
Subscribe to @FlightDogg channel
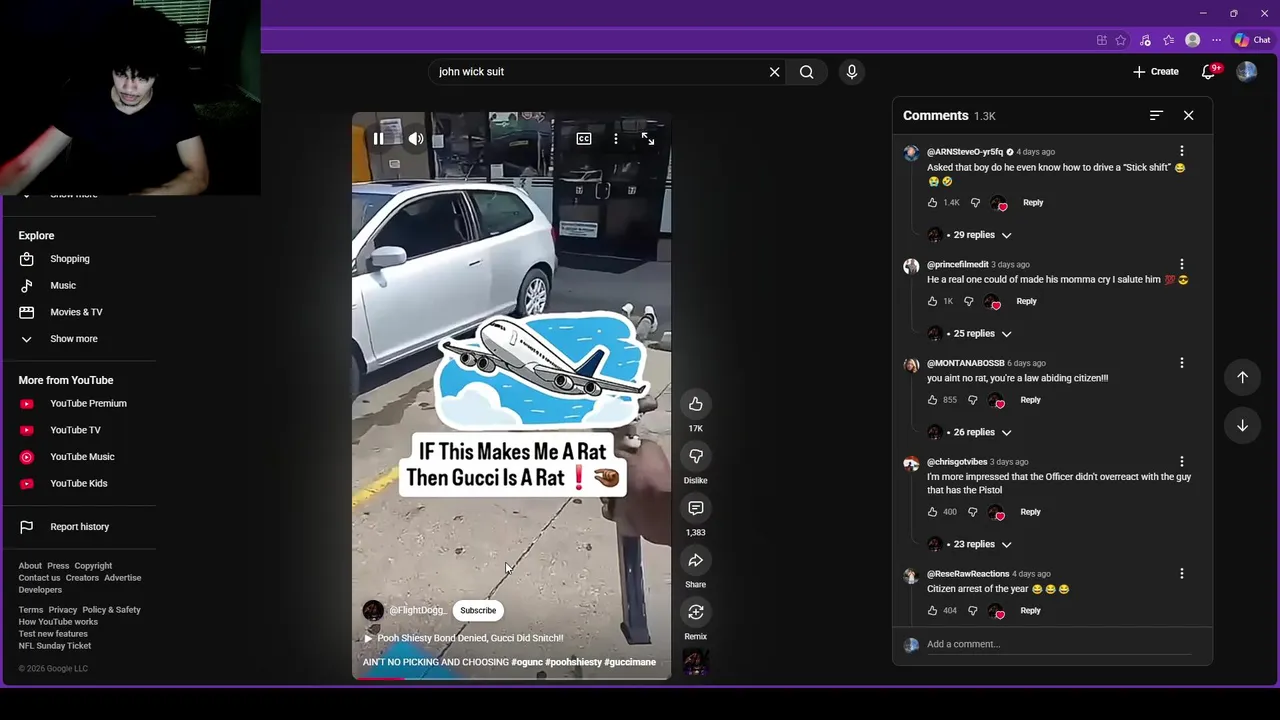pyautogui.click(x=478, y=610)
